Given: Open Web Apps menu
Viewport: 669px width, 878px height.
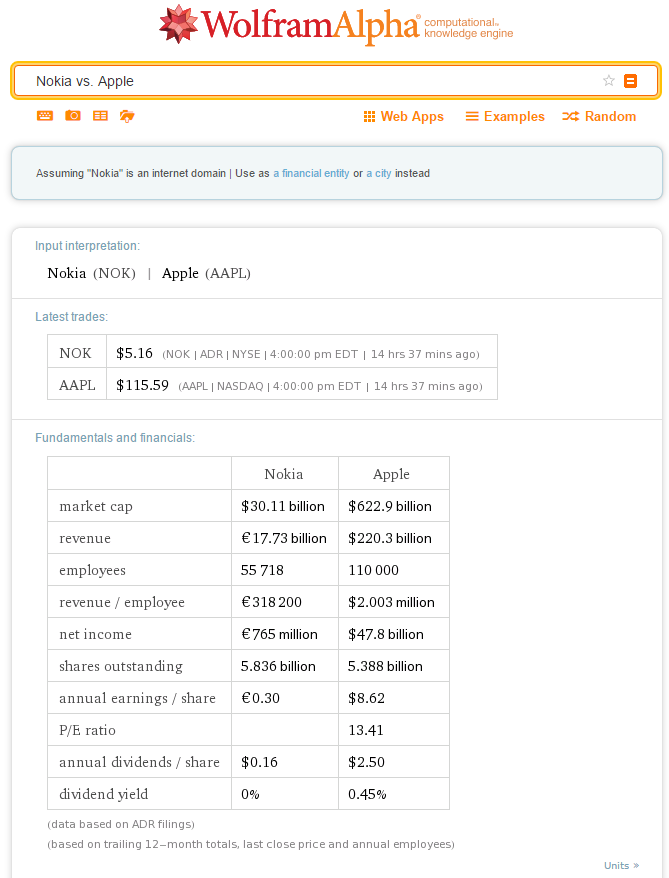Looking at the screenshot, I should (x=404, y=116).
